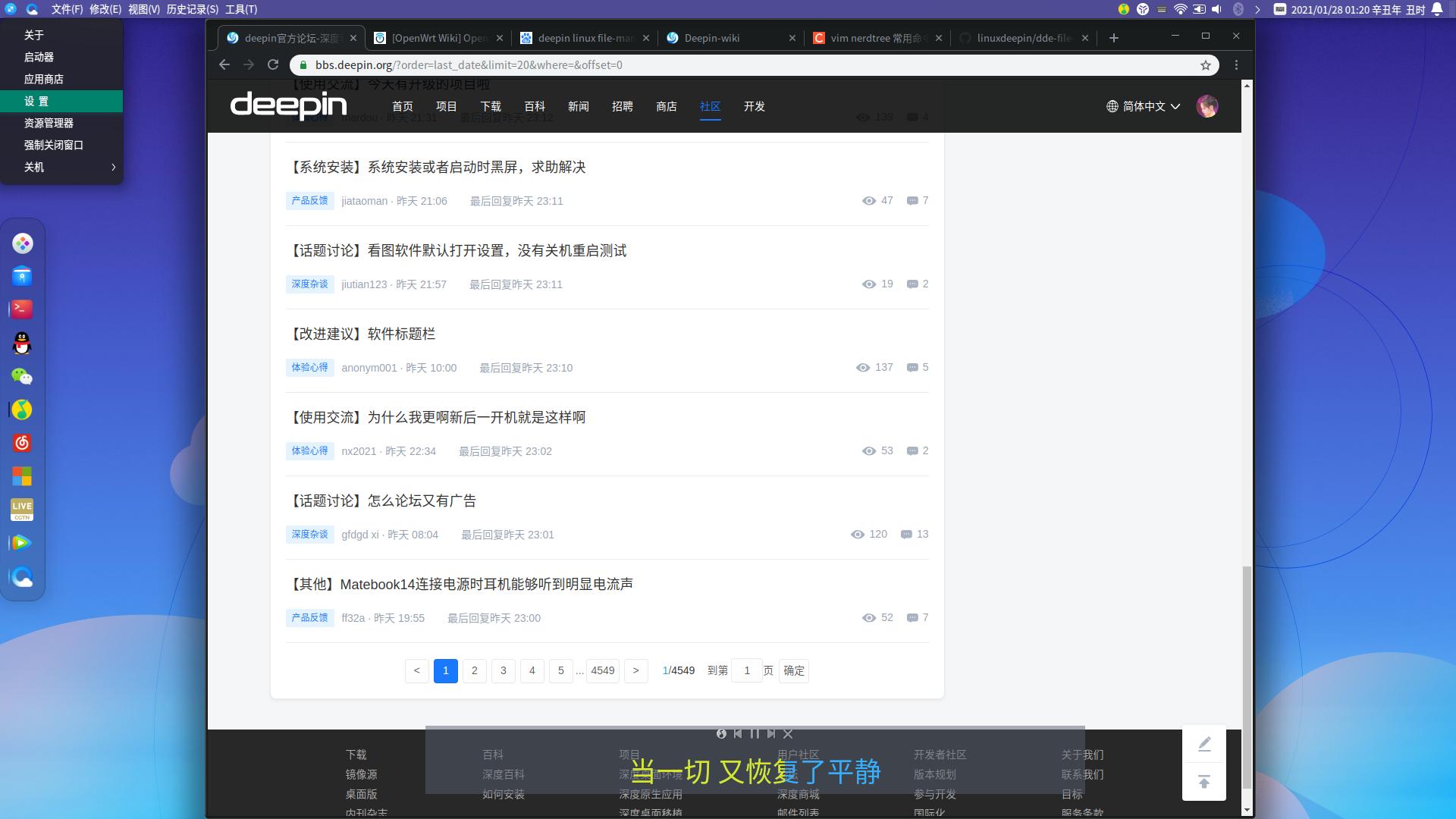Screen dimensions: 1456x819
Task: Open NetEase Cloud Music dock icon
Action: pyautogui.click(x=22, y=443)
